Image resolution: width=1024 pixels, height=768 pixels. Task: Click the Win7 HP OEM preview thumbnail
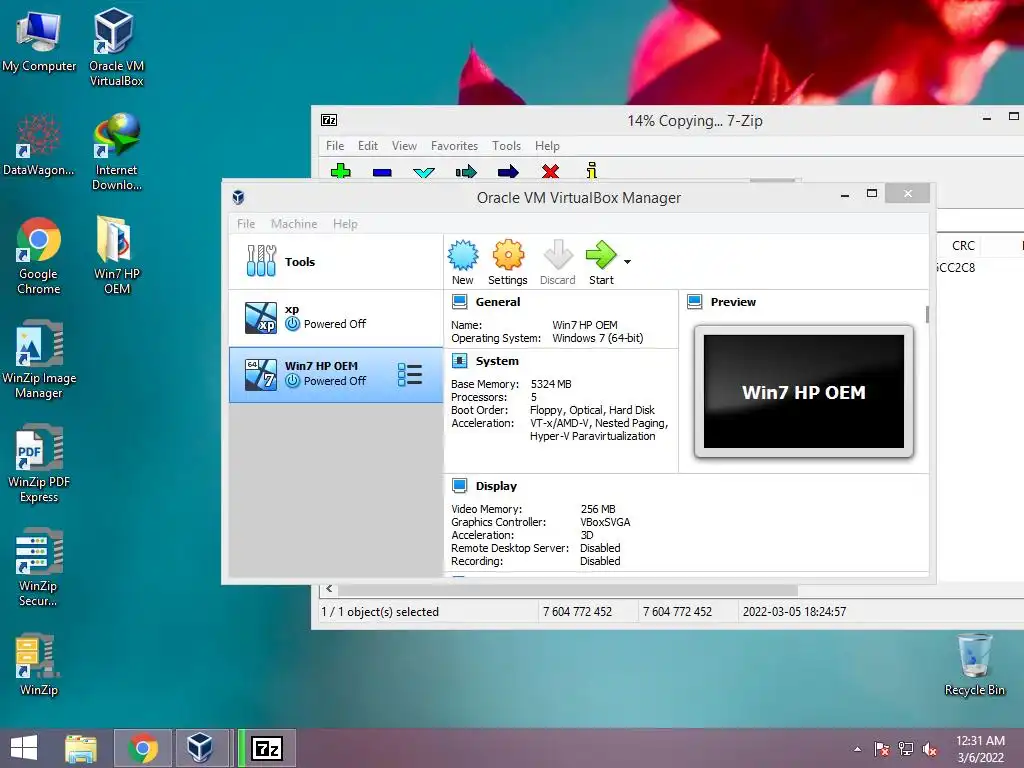click(x=804, y=392)
